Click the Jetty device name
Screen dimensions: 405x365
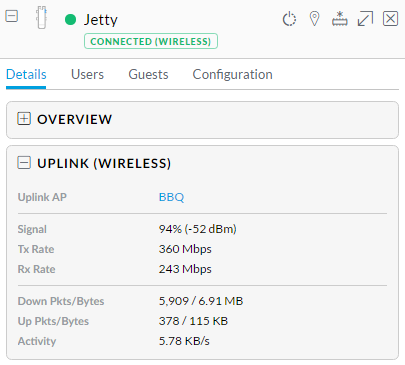[x=101, y=20]
